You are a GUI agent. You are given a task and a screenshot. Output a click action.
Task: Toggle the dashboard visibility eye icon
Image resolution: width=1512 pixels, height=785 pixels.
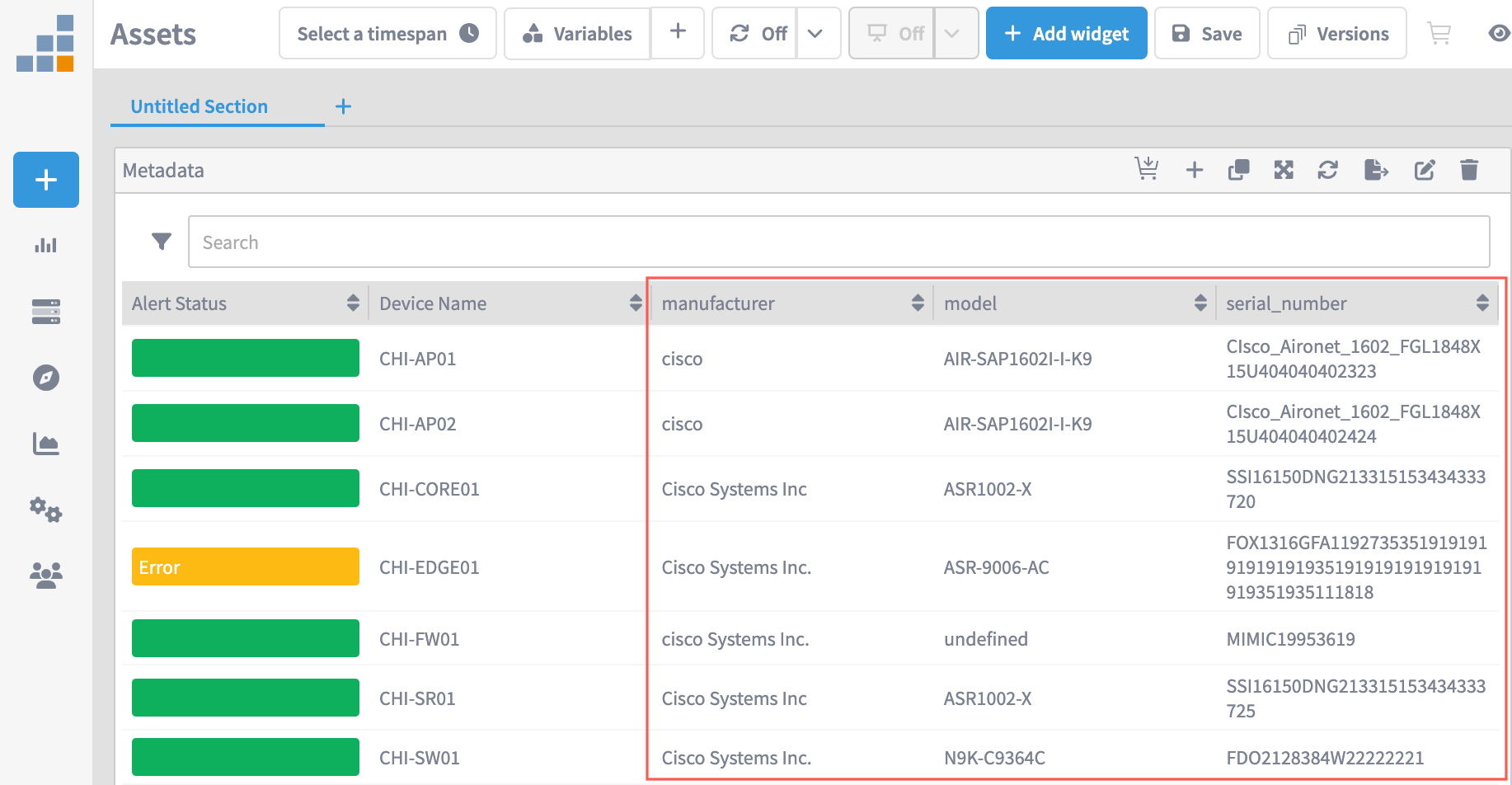pos(1499,33)
